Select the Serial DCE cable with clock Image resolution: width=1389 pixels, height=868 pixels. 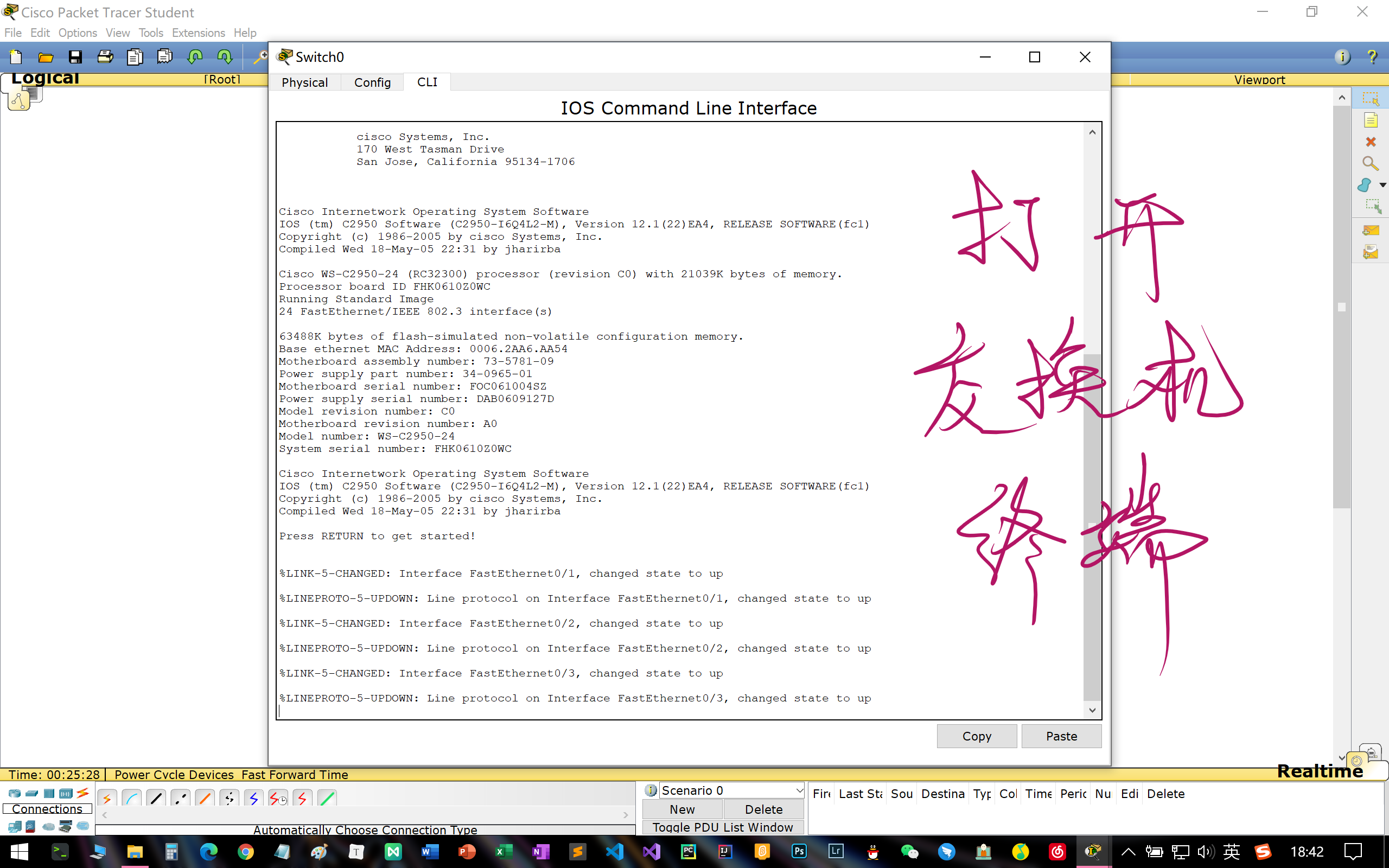278,798
